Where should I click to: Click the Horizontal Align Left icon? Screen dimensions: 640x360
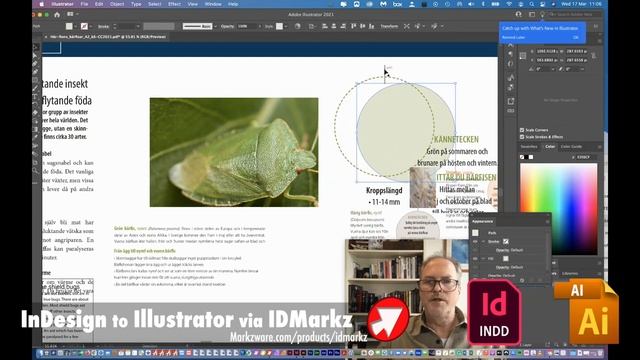(325, 26)
